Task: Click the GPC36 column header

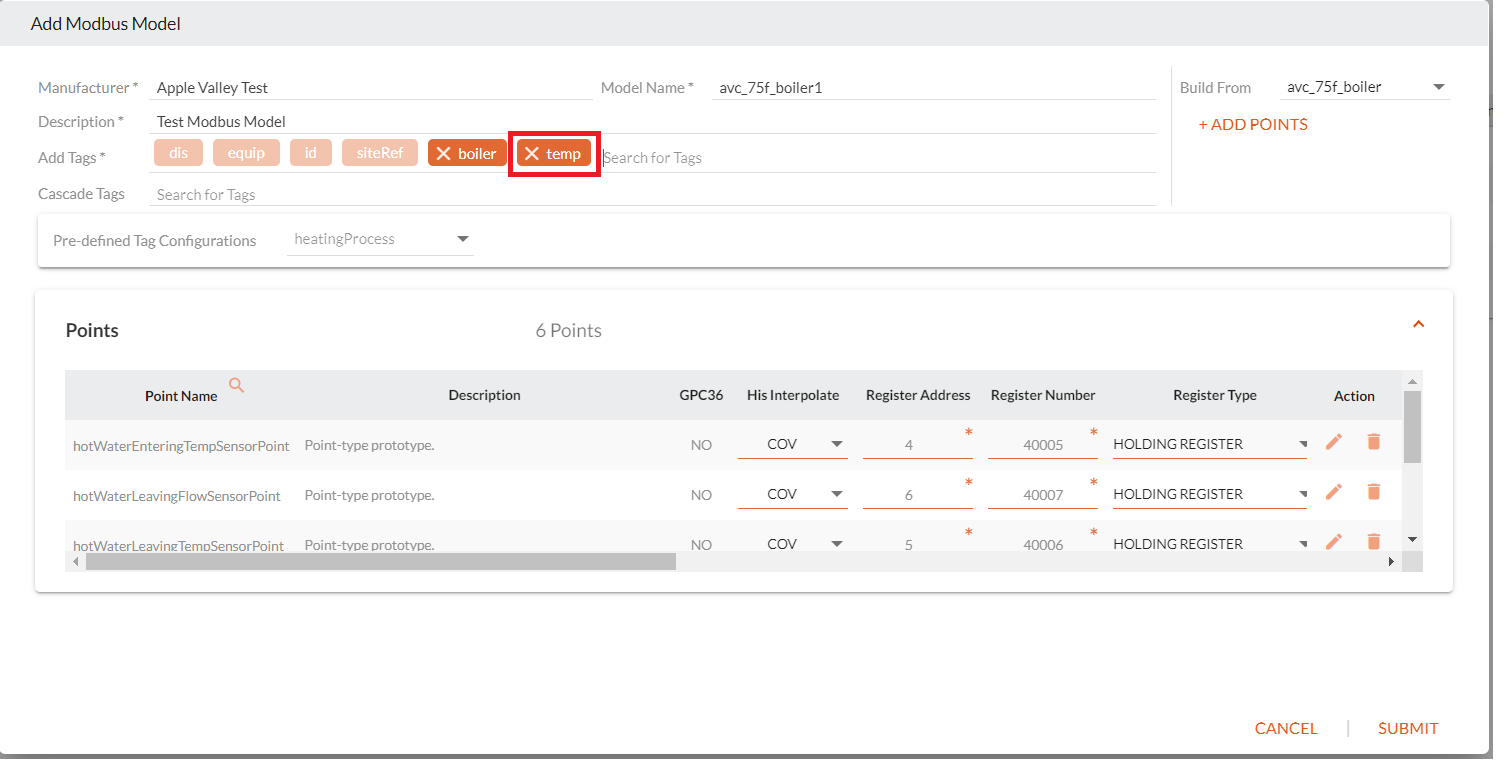Action: pos(701,395)
